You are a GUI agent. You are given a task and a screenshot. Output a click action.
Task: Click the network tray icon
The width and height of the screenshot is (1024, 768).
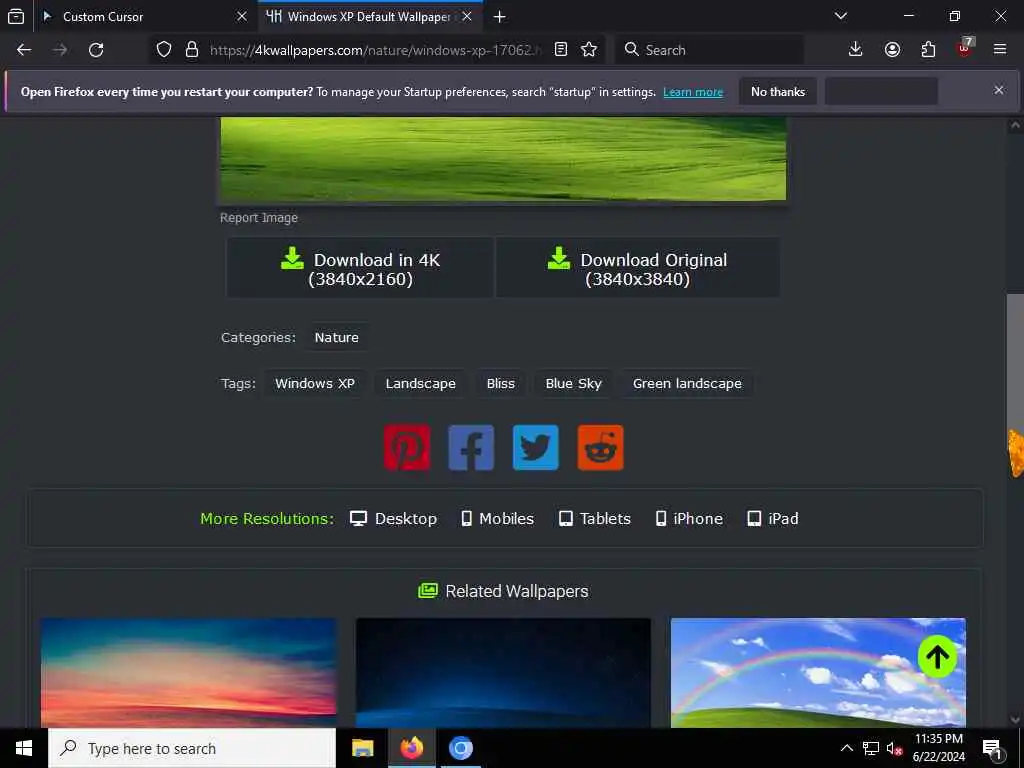[x=871, y=749]
